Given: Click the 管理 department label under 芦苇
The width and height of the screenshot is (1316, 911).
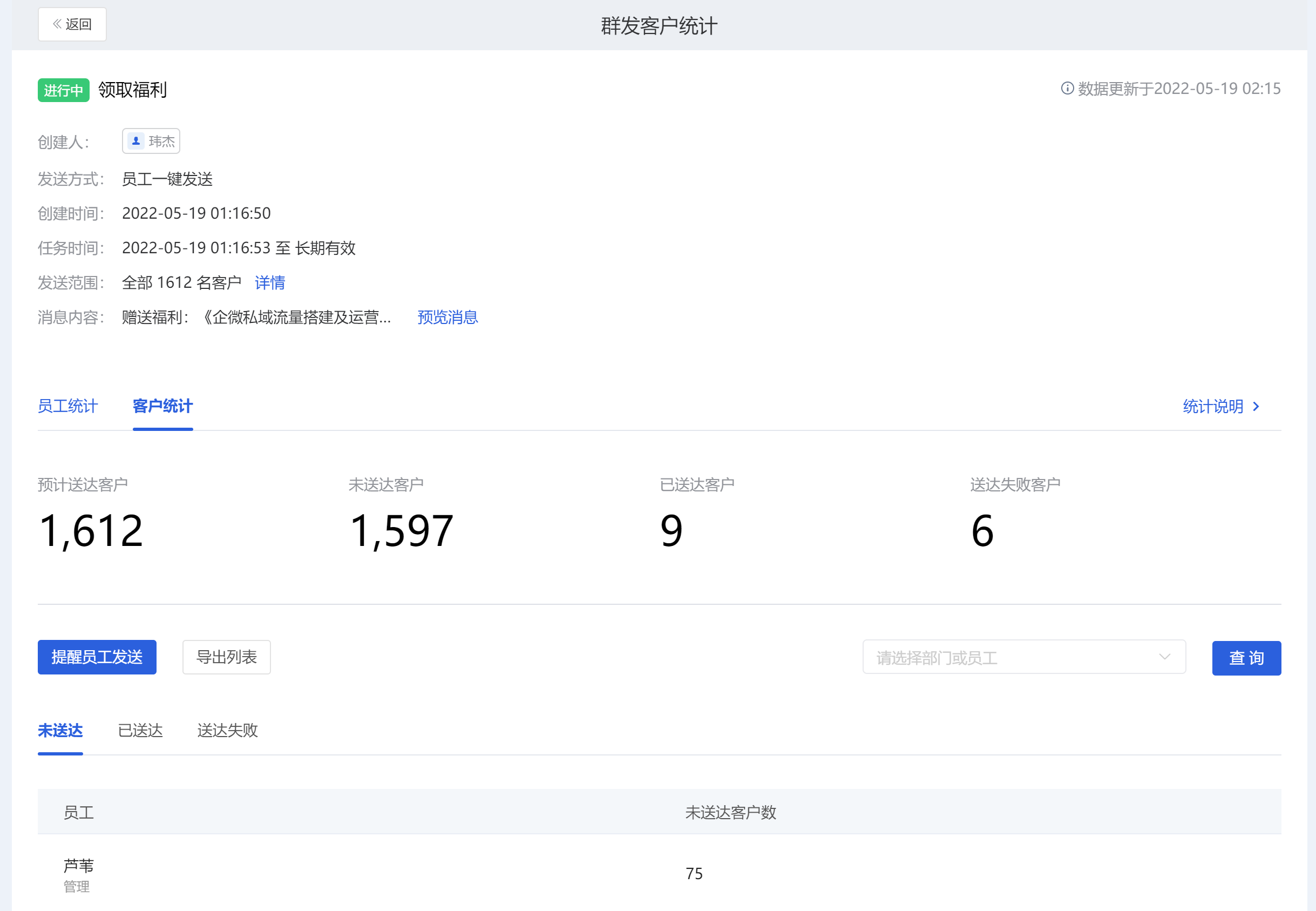Looking at the screenshot, I should (x=77, y=887).
